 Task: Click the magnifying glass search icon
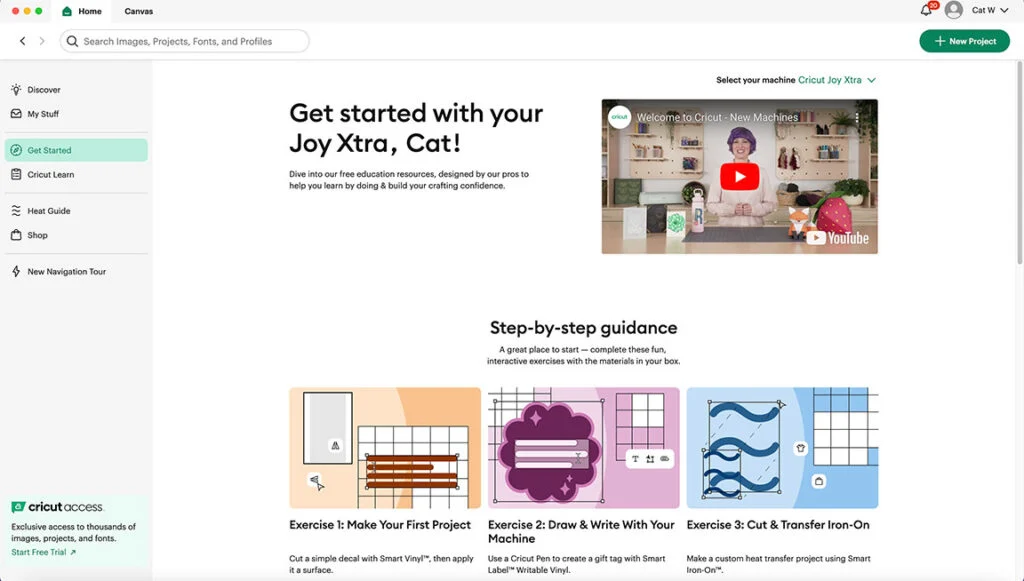(x=72, y=41)
